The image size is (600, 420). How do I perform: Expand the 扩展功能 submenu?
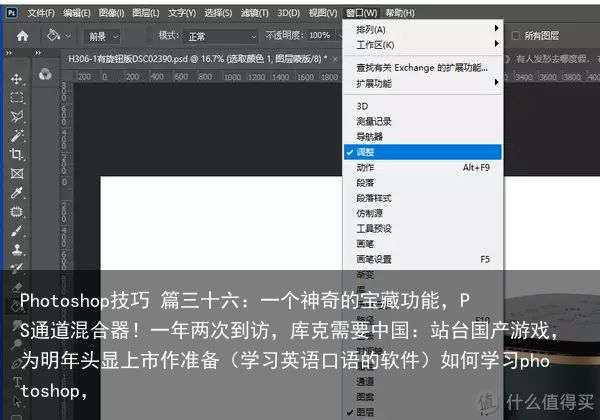(422, 83)
